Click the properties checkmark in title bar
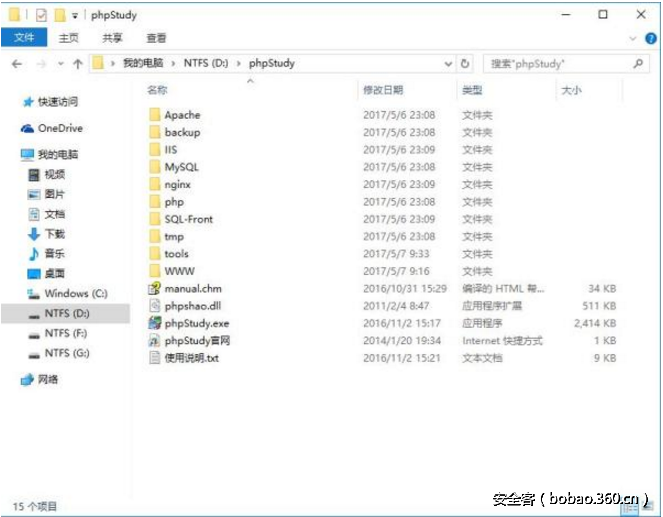This screenshot has width=663, height=517. [x=41, y=16]
